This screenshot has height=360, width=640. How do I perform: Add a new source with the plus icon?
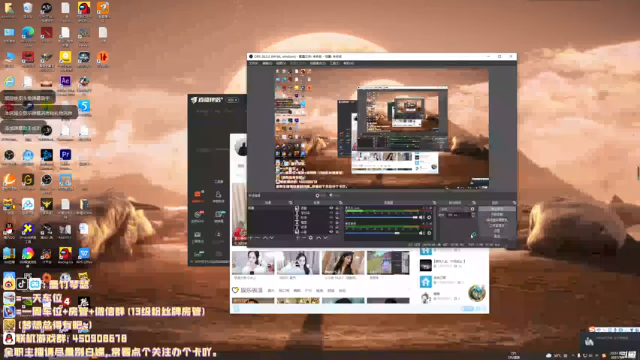(x=298, y=238)
